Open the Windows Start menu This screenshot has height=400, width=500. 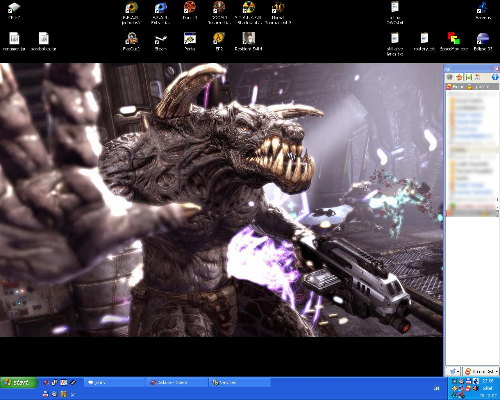(x=19, y=382)
